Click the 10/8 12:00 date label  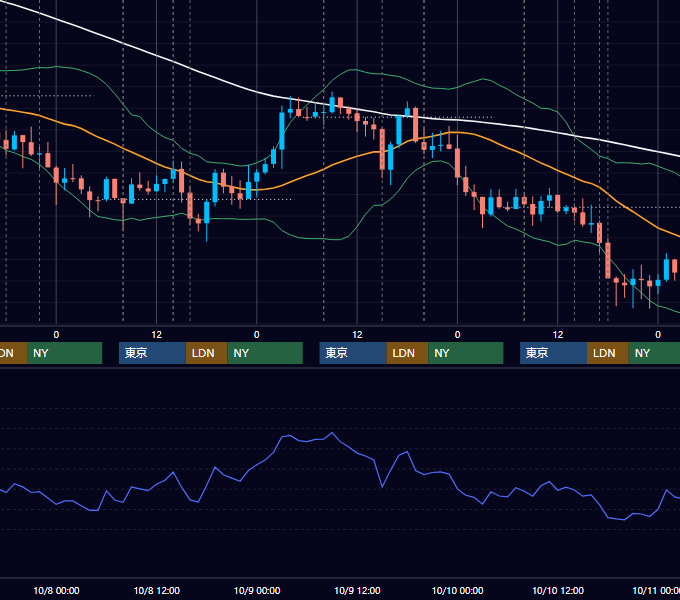(x=157, y=590)
